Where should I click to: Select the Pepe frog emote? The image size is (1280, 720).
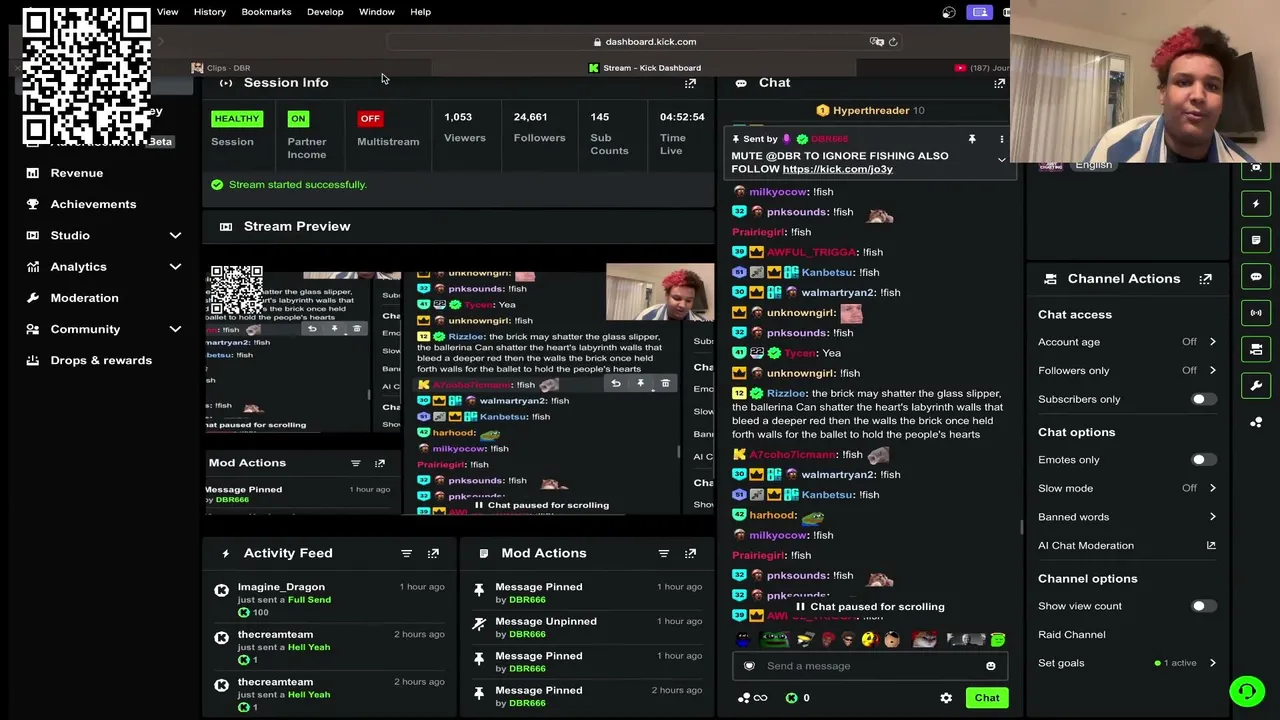tap(774, 640)
